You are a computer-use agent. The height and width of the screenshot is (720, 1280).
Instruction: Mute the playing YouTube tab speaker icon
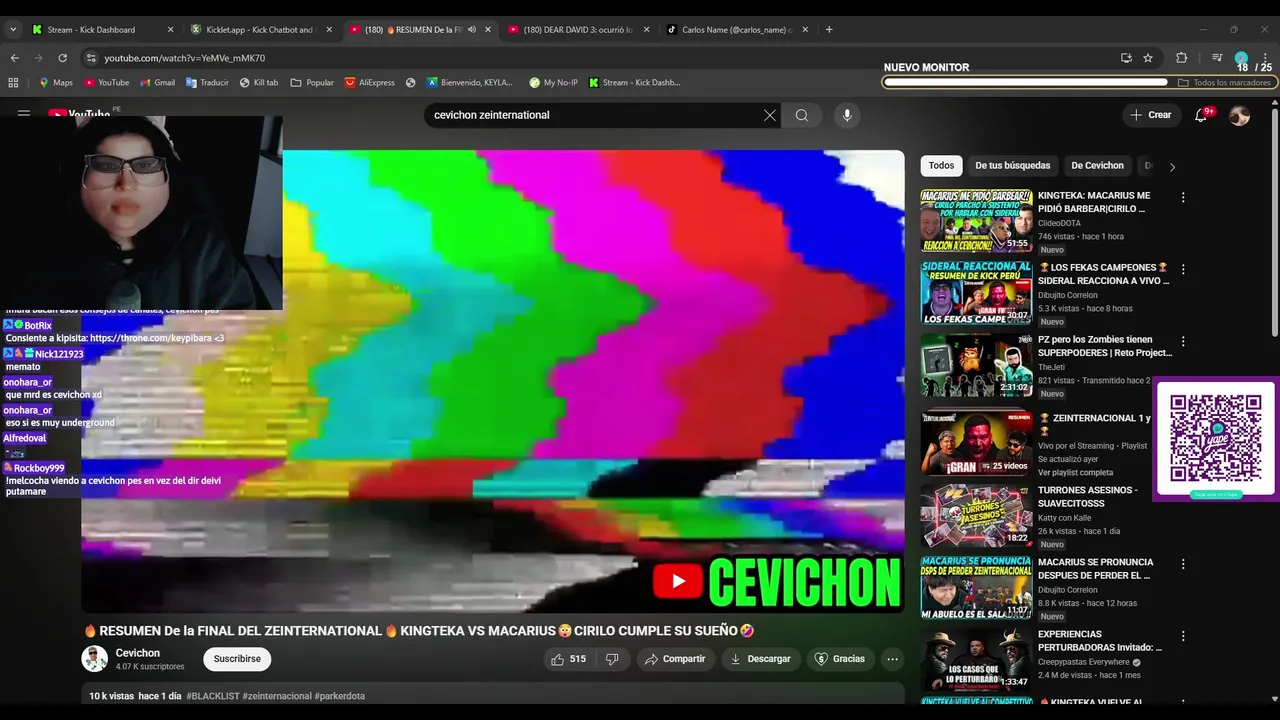(472, 30)
